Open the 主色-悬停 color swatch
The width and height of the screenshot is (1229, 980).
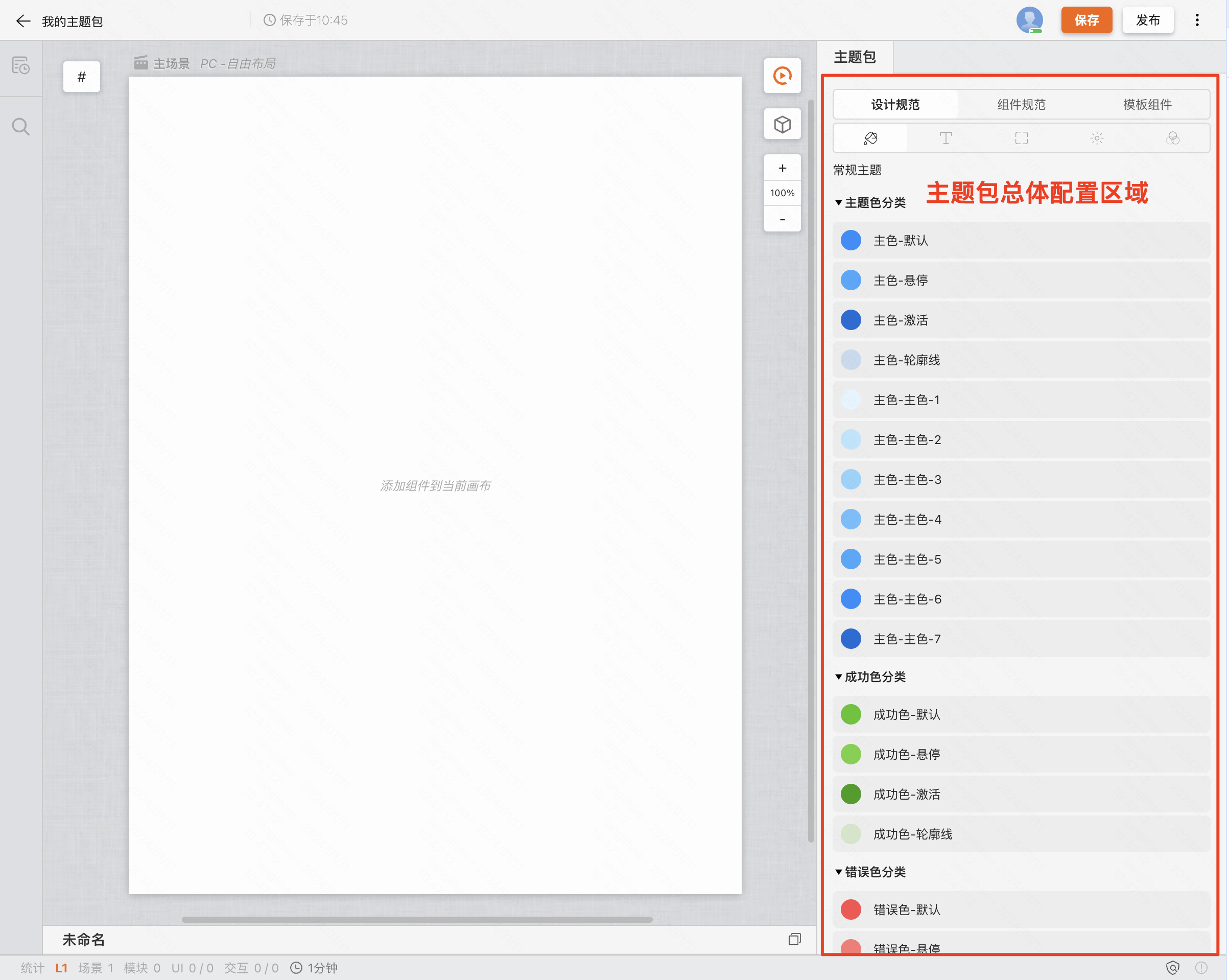[x=851, y=281]
